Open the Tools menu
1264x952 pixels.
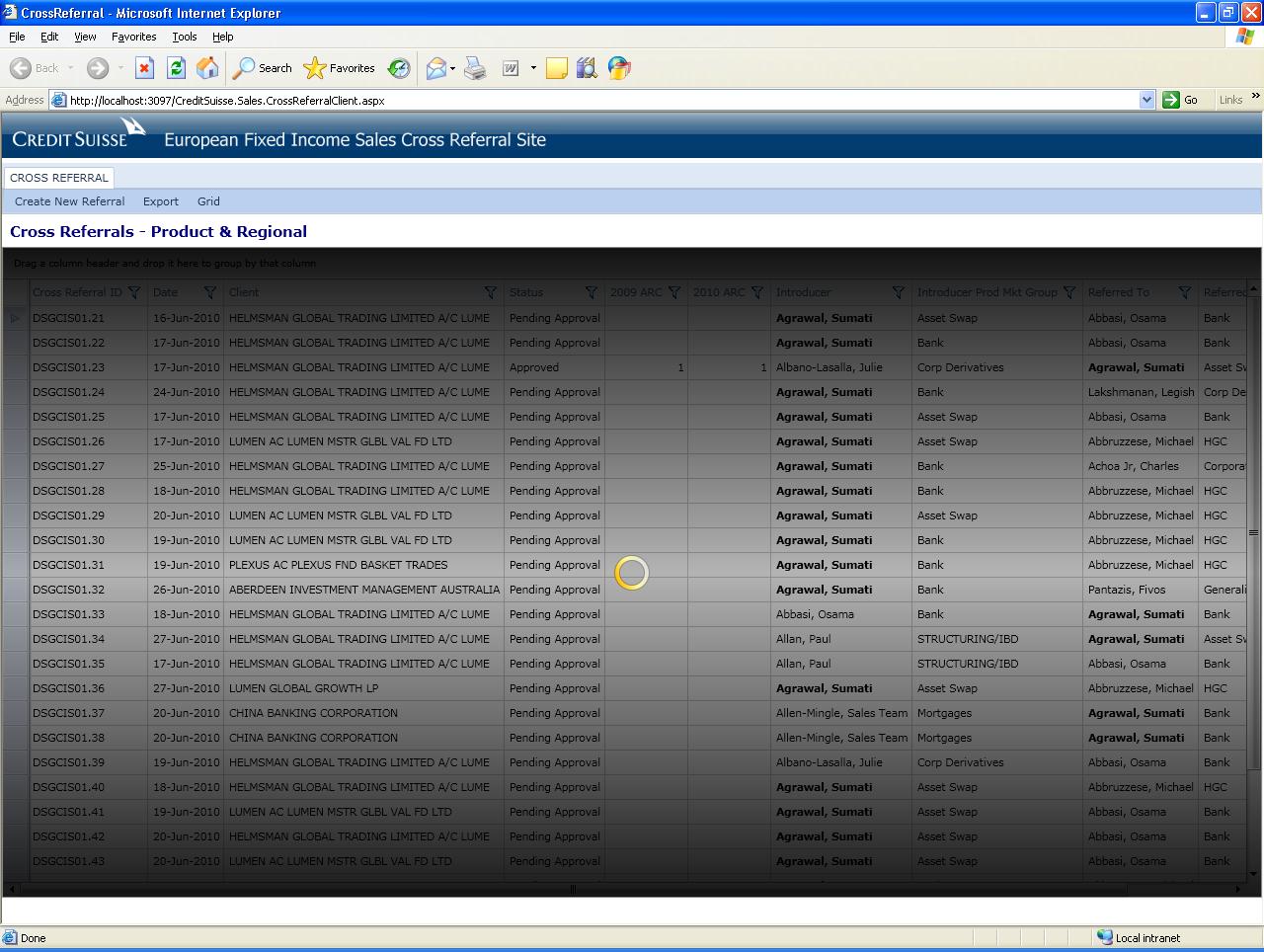point(184,37)
